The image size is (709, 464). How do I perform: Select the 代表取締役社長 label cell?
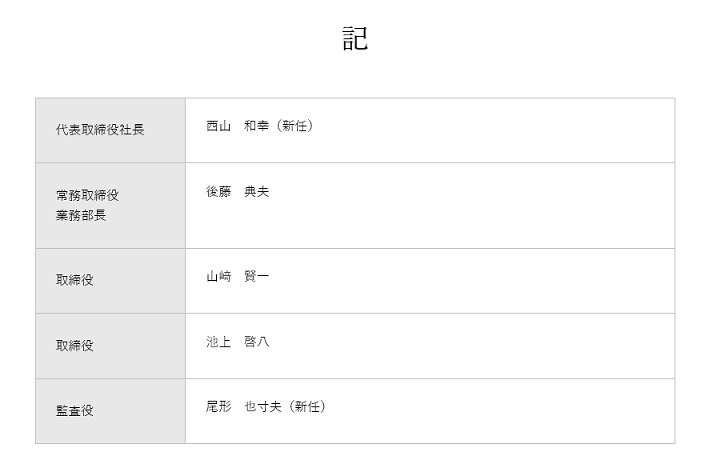100,130
